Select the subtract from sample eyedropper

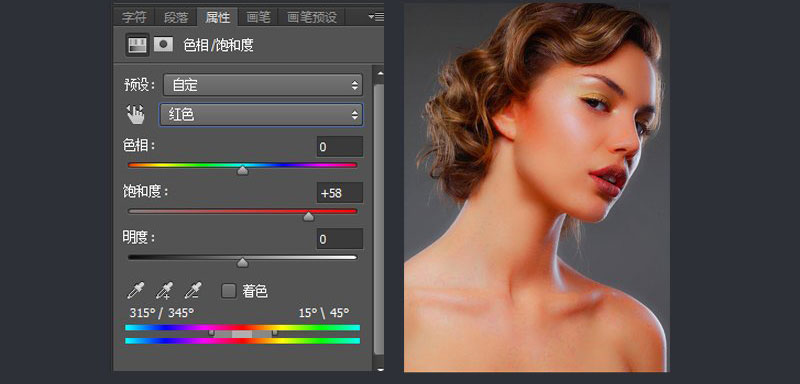(x=193, y=291)
